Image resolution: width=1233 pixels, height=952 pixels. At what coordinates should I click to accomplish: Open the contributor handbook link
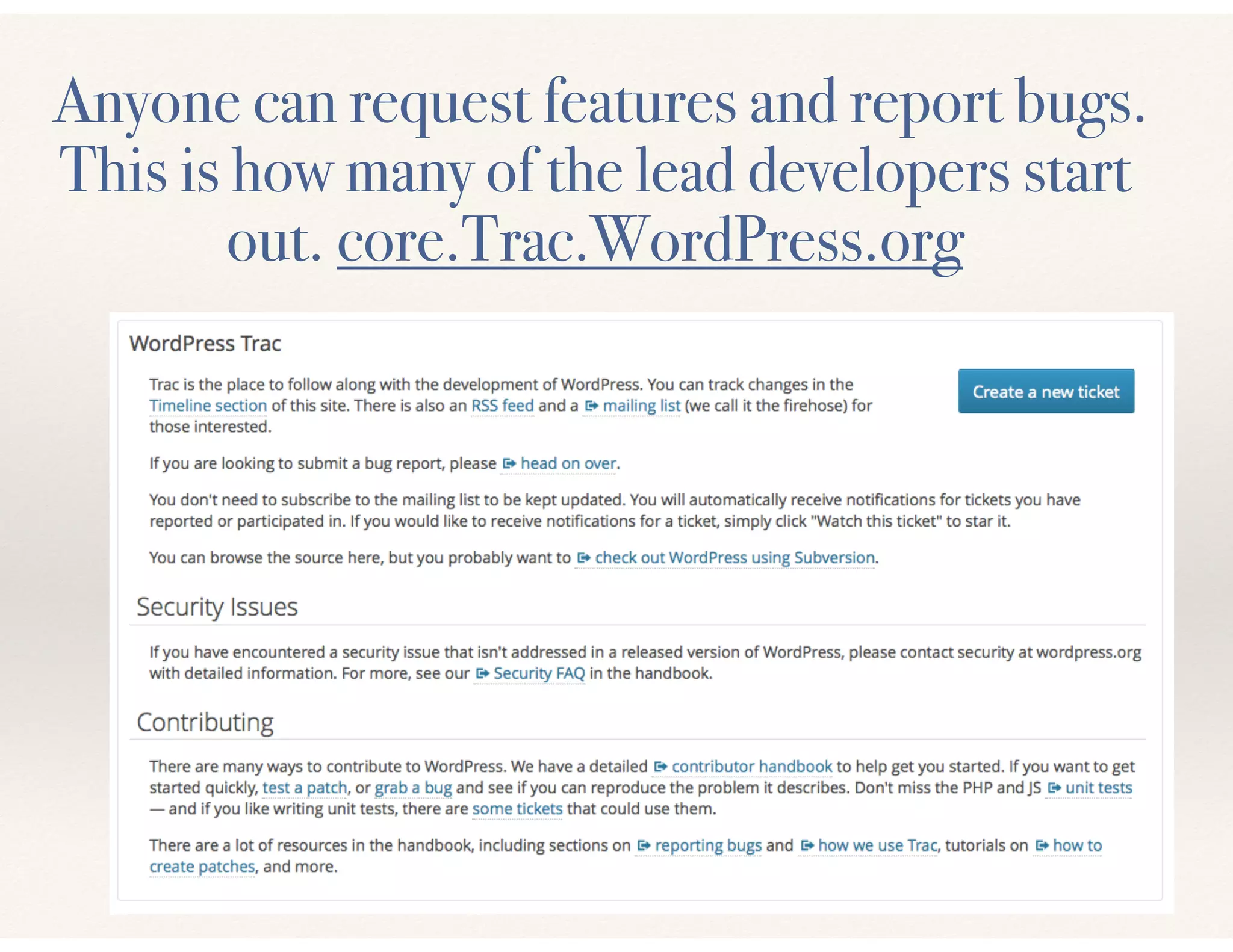click(752, 767)
